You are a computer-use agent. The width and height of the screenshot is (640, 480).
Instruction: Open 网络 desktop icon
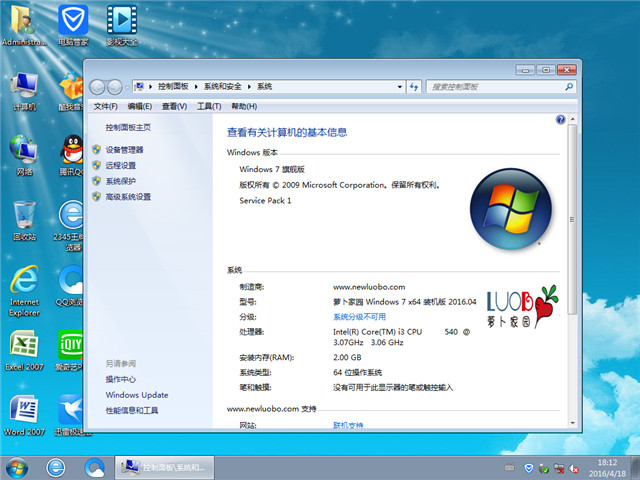24,155
